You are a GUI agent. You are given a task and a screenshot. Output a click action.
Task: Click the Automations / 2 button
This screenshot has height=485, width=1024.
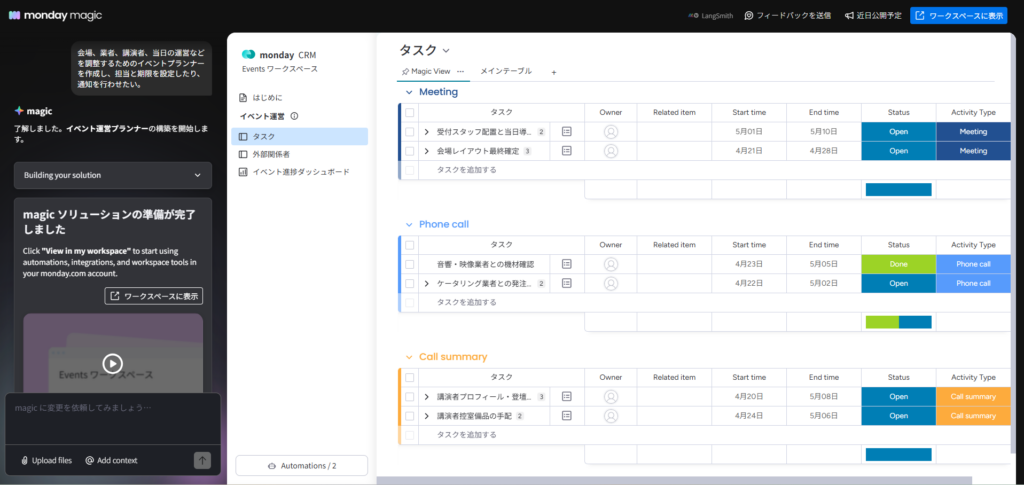pyautogui.click(x=301, y=466)
